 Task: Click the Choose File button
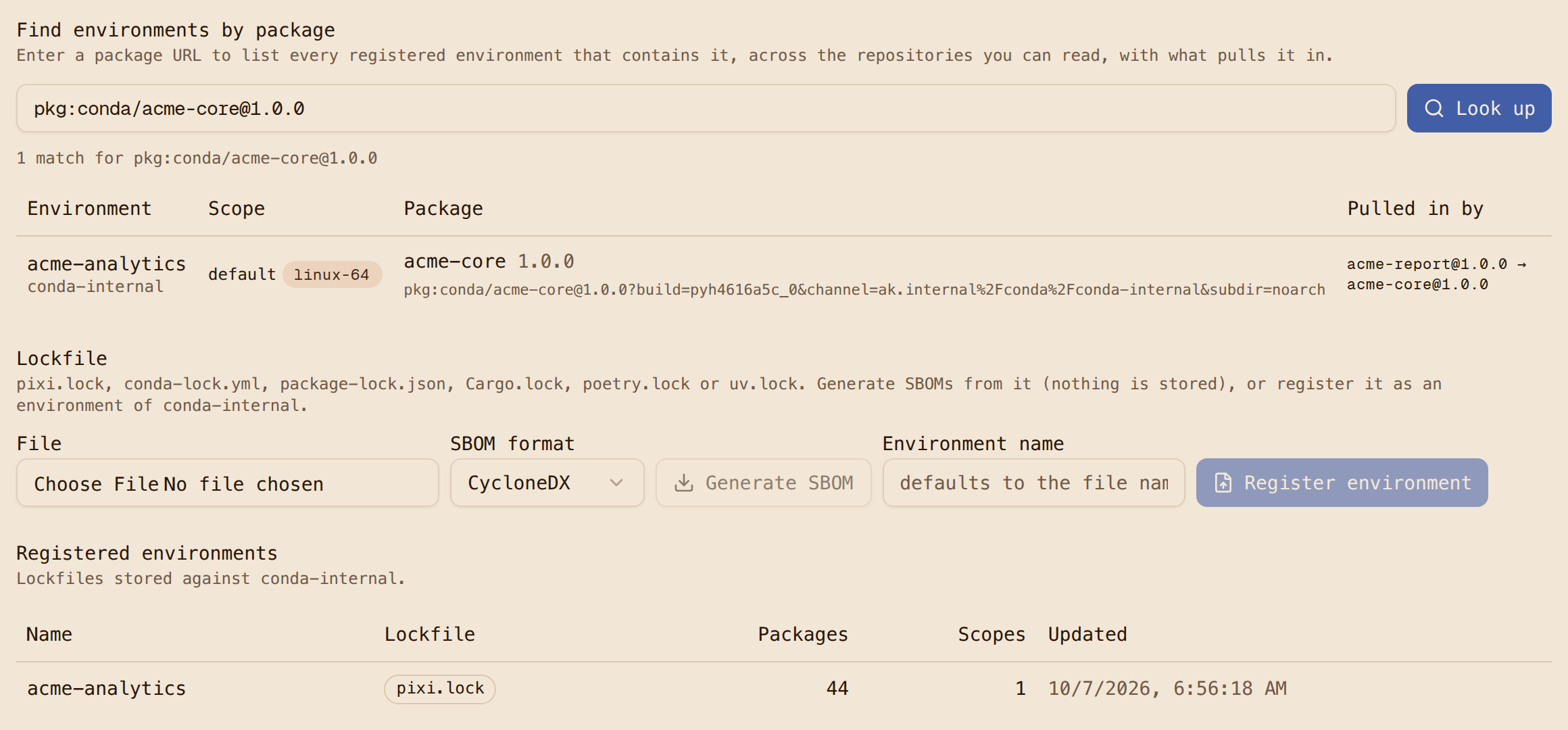pyautogui.click(x=96, y=484)
